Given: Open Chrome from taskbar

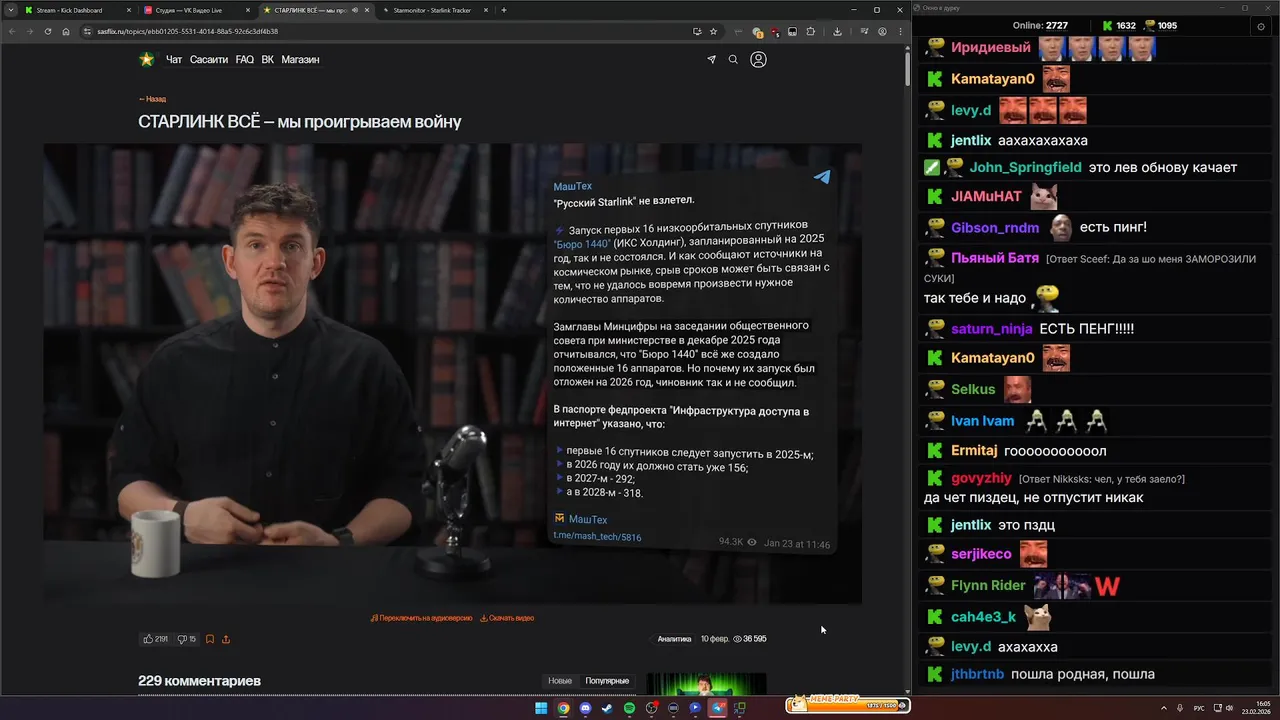Looking at the screenshot, I should 563,708.
